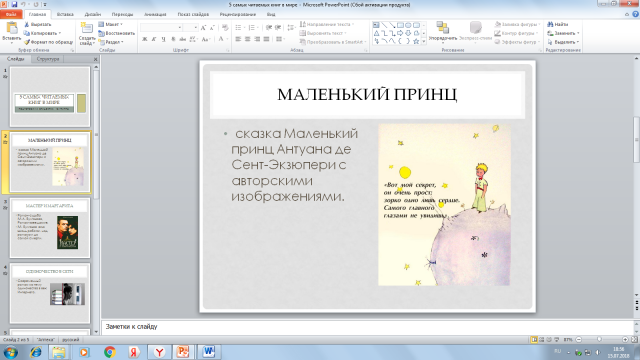This screenshot has height=360, width=640.
Task: Select the oval shape in the shapes gallery
Action: tap(408, 25)
